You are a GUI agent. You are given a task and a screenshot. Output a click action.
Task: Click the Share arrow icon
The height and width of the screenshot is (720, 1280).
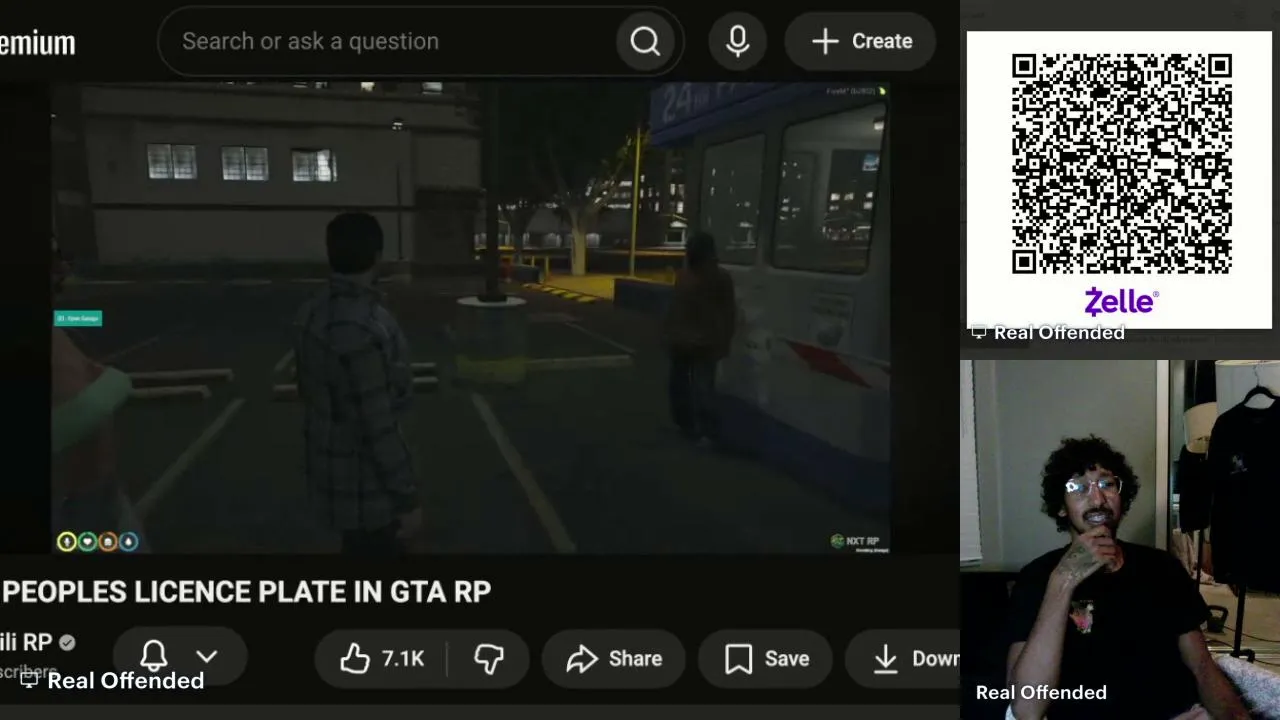tap(581, 658)
